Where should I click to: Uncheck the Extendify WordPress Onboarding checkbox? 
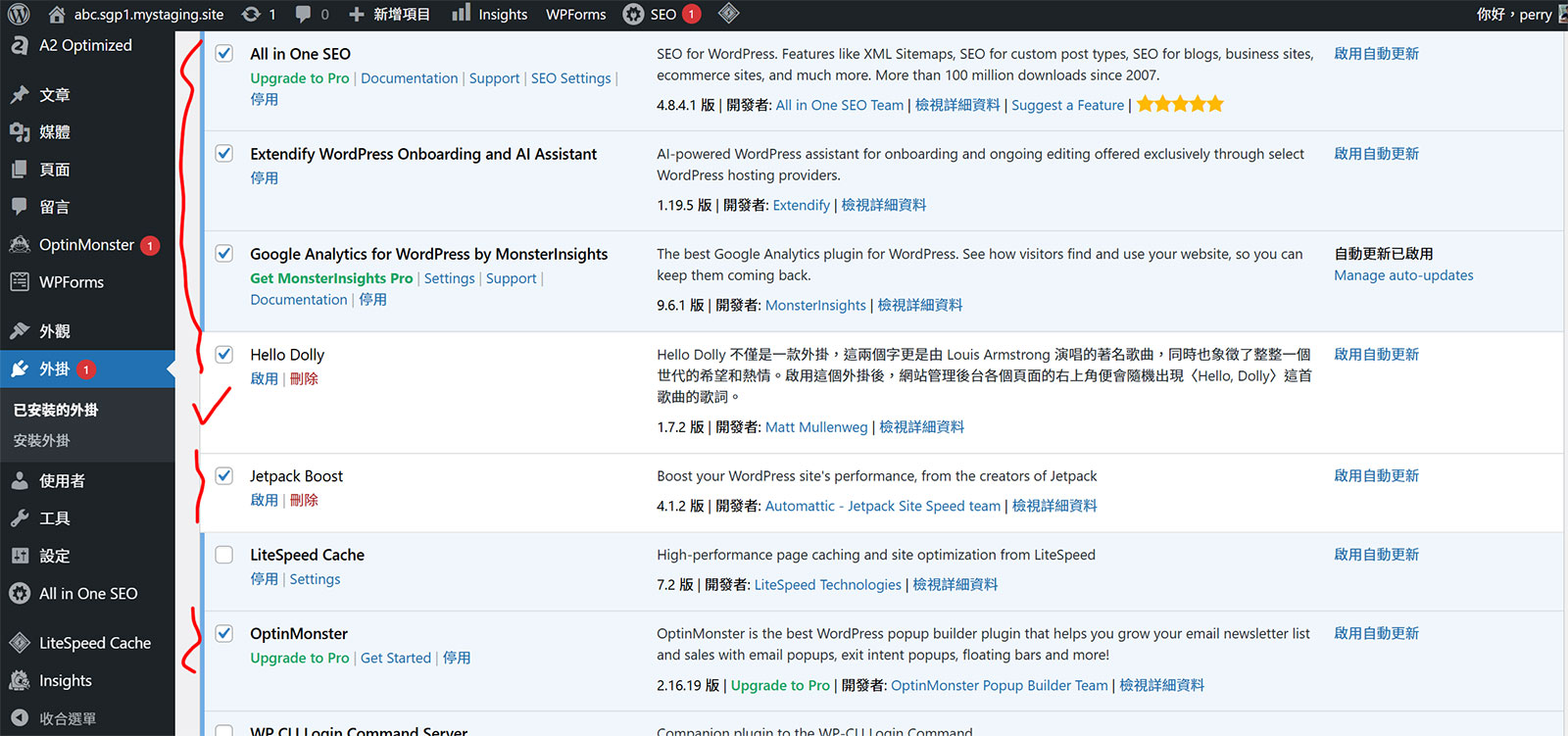[224, 154]
